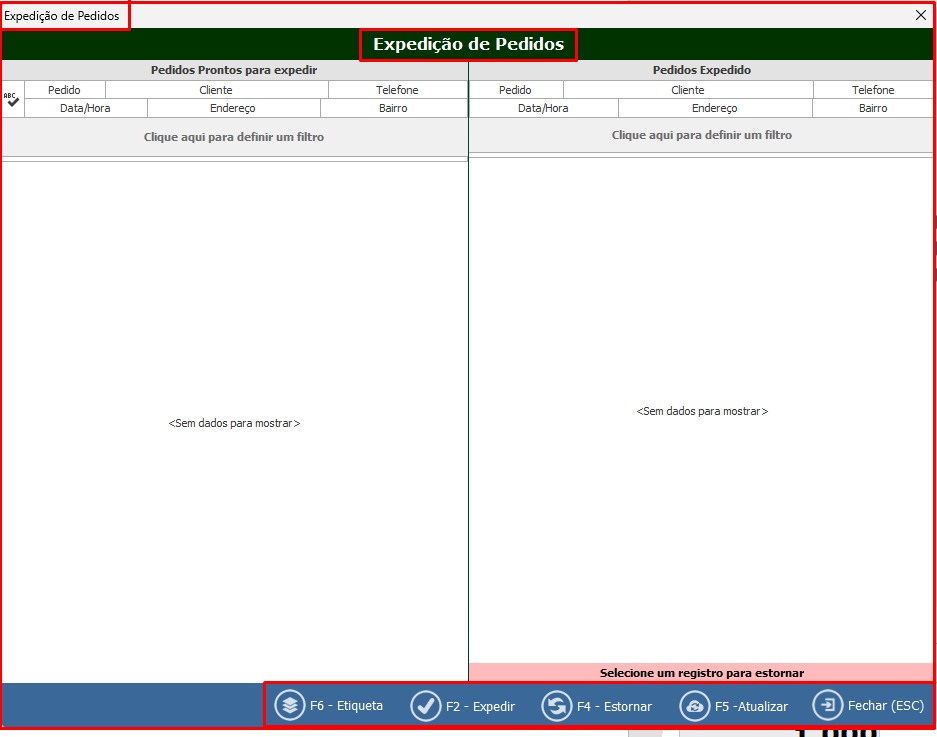
Task: Sort ready orders by Data/Hora column
Action: point(85,108)
